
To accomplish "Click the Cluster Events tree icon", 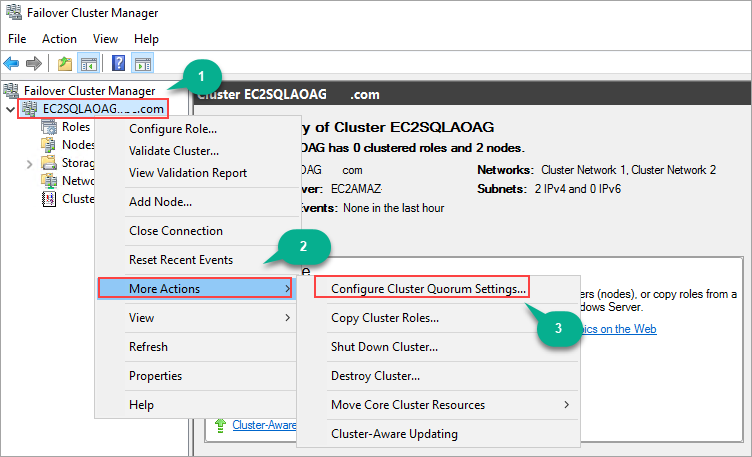I will point(49,199).
